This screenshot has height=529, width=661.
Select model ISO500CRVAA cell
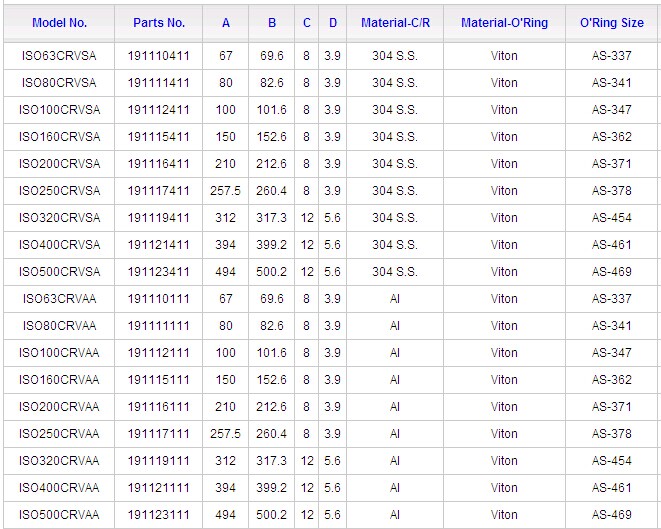click(x=60, y=515)
